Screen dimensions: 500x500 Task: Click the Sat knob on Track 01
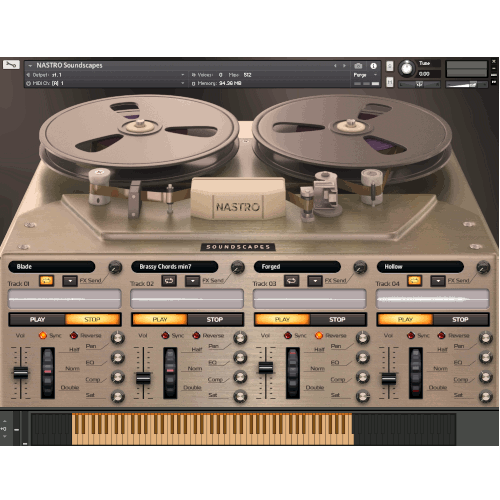point(118,396)
